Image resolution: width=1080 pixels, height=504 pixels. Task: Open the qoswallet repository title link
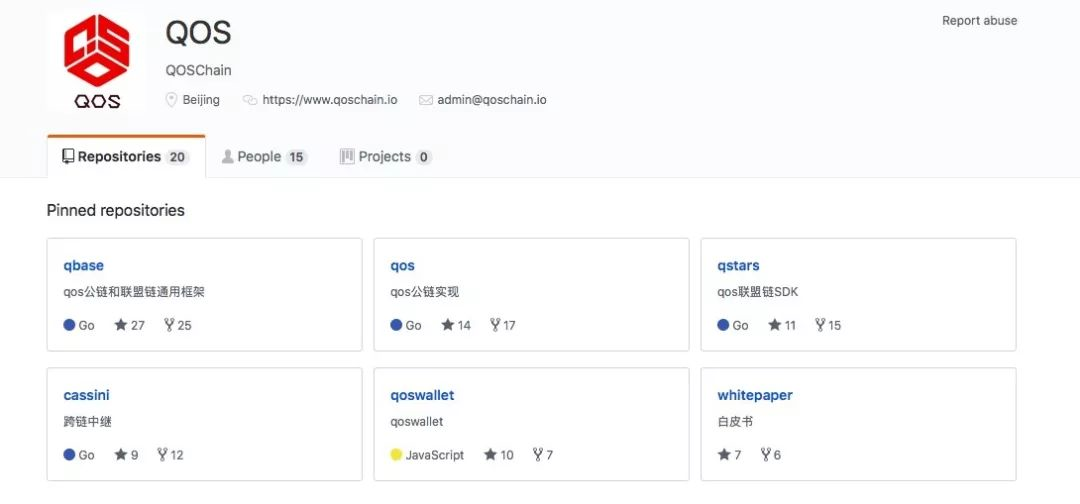tap(422, 395)
